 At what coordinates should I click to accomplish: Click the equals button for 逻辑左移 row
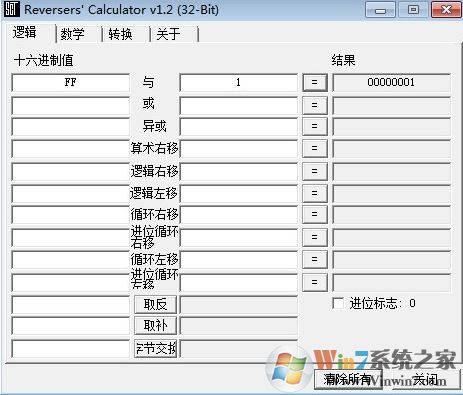click(314, 193)
